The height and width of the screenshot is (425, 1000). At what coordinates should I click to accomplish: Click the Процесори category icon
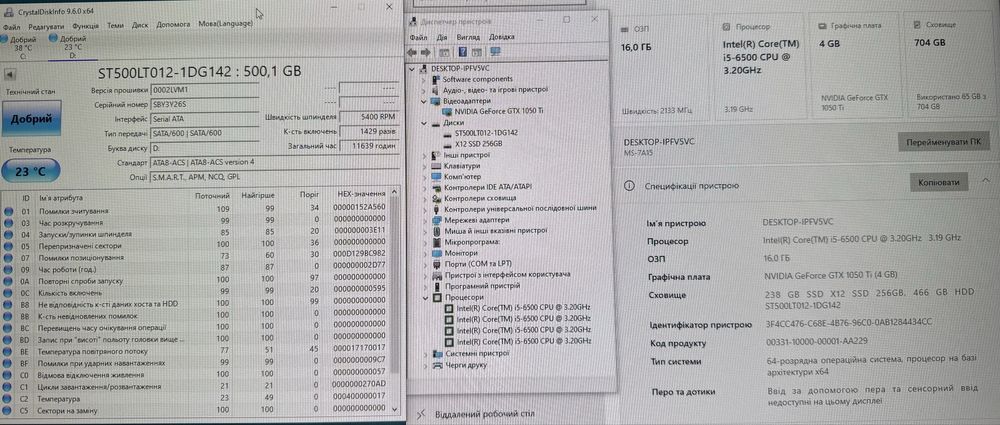437,297
